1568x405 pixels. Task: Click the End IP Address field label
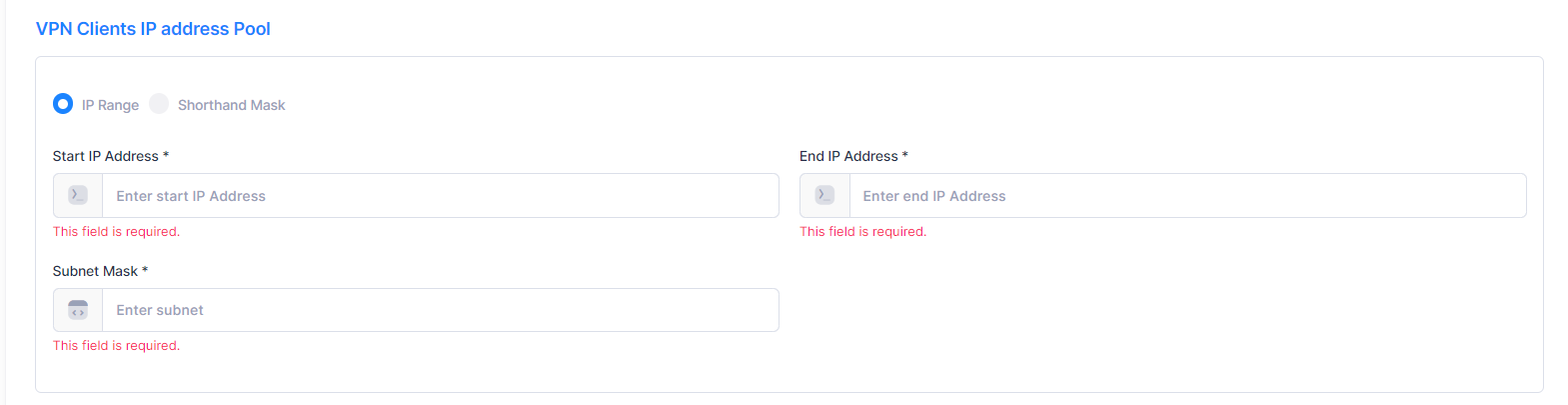tap(848, 156)
